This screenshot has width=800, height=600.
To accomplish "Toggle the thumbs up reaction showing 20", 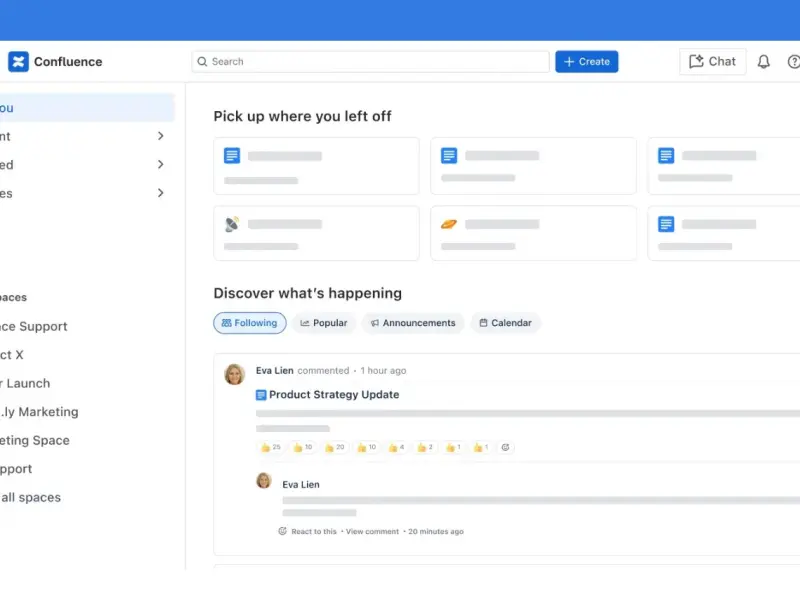I will (334, 447).
